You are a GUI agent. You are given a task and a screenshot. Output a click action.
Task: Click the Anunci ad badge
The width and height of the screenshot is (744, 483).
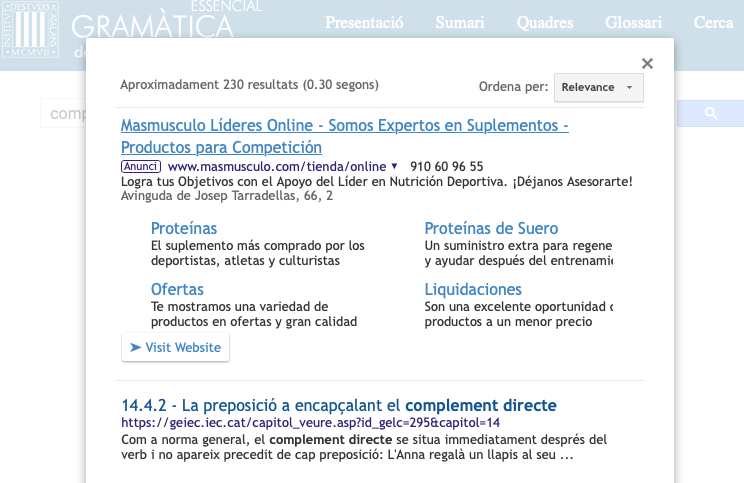[x=141, y=167]
